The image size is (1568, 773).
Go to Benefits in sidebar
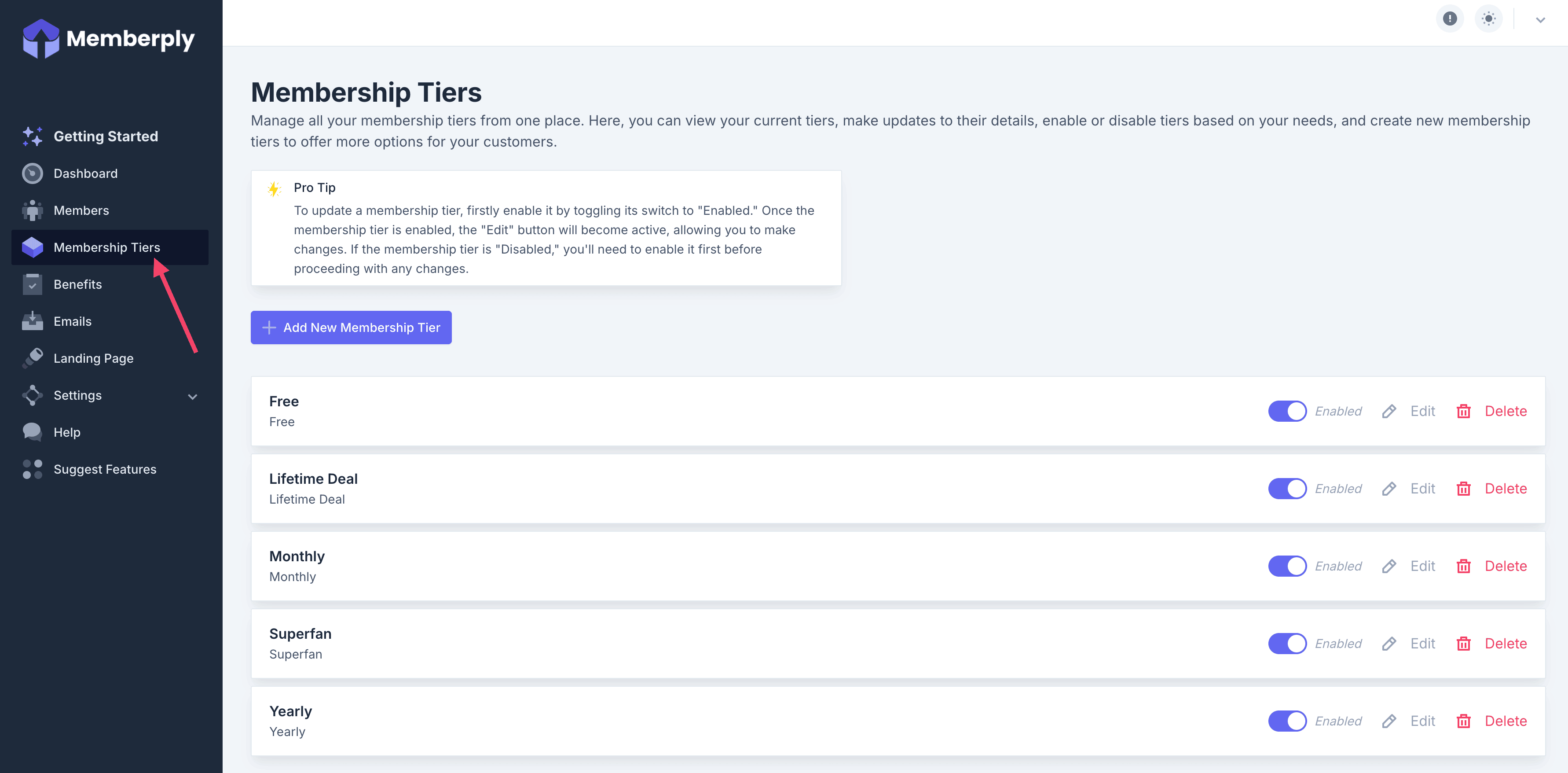coord(77,284)
